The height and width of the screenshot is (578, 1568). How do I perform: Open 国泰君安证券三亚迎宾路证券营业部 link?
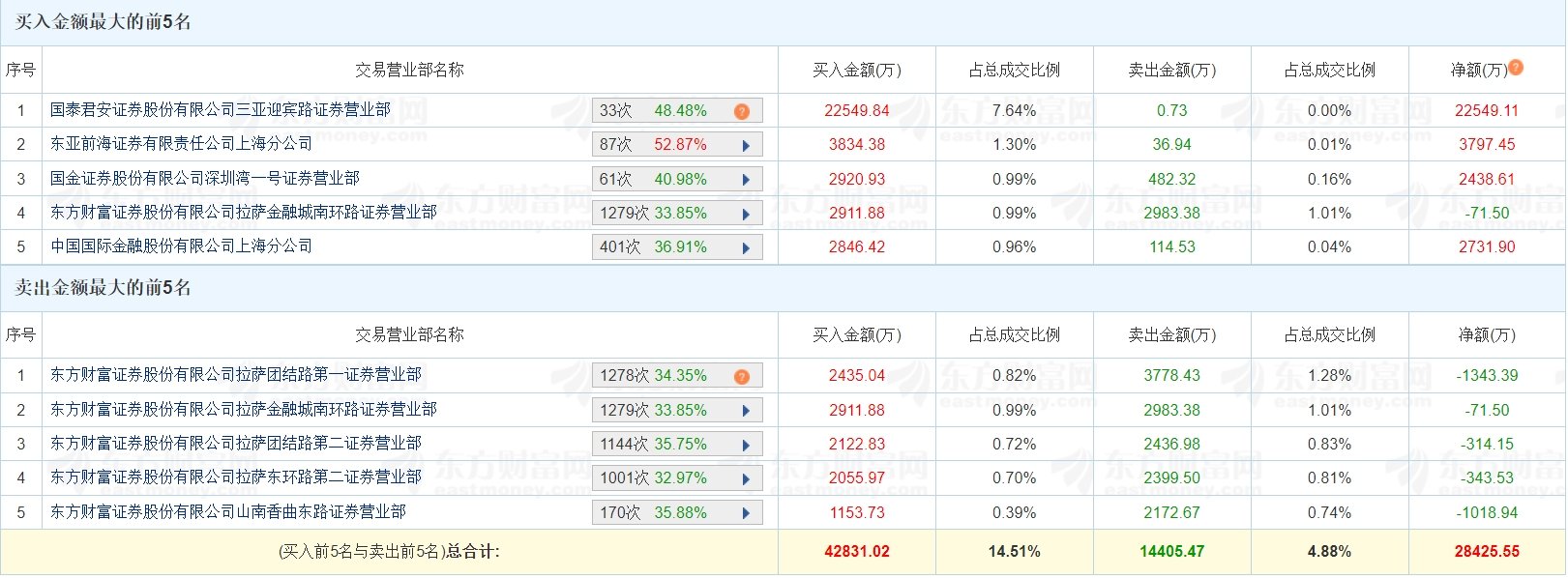(221, 110)
